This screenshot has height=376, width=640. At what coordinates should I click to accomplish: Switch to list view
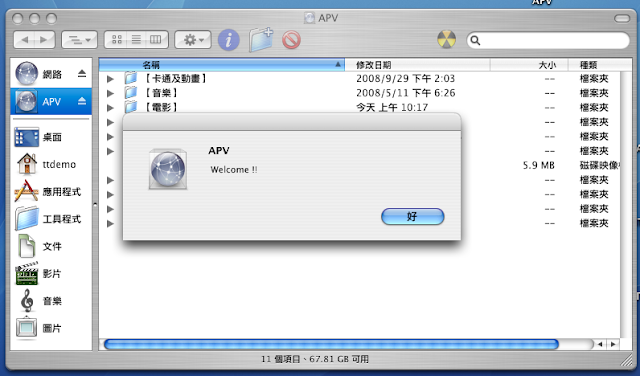coord(136,40)
